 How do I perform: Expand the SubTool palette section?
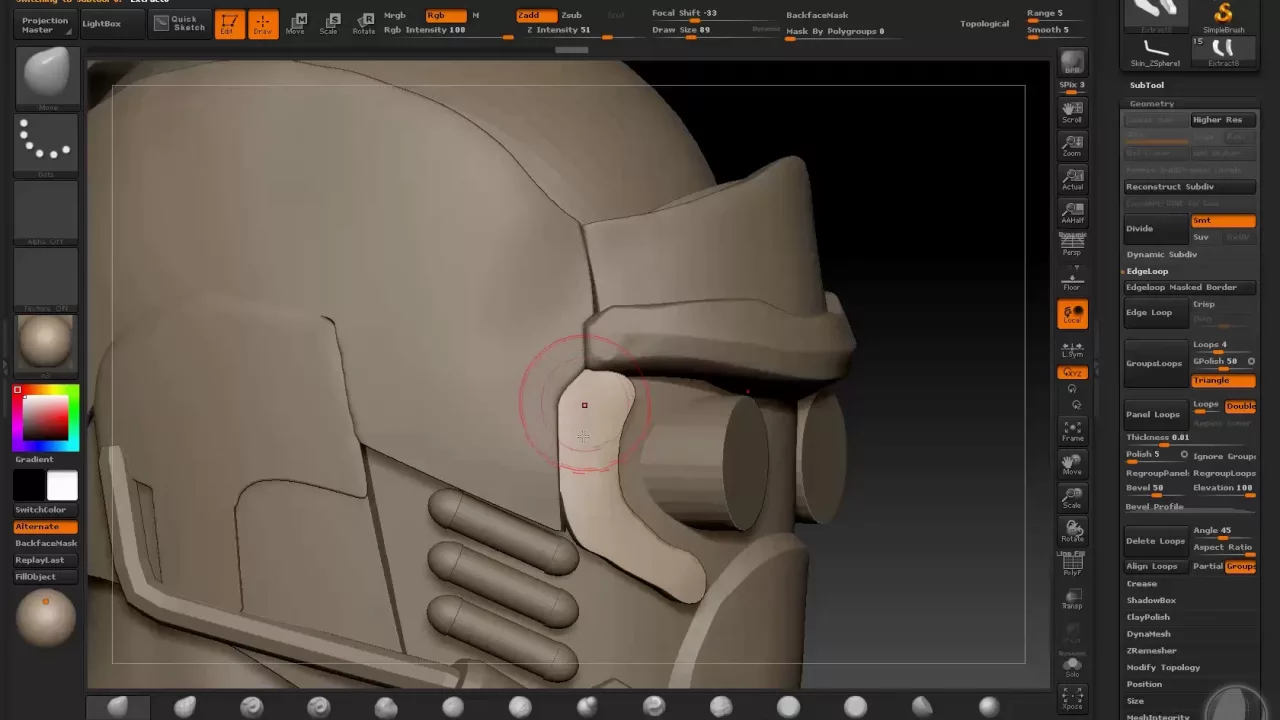coord(1147,85)
